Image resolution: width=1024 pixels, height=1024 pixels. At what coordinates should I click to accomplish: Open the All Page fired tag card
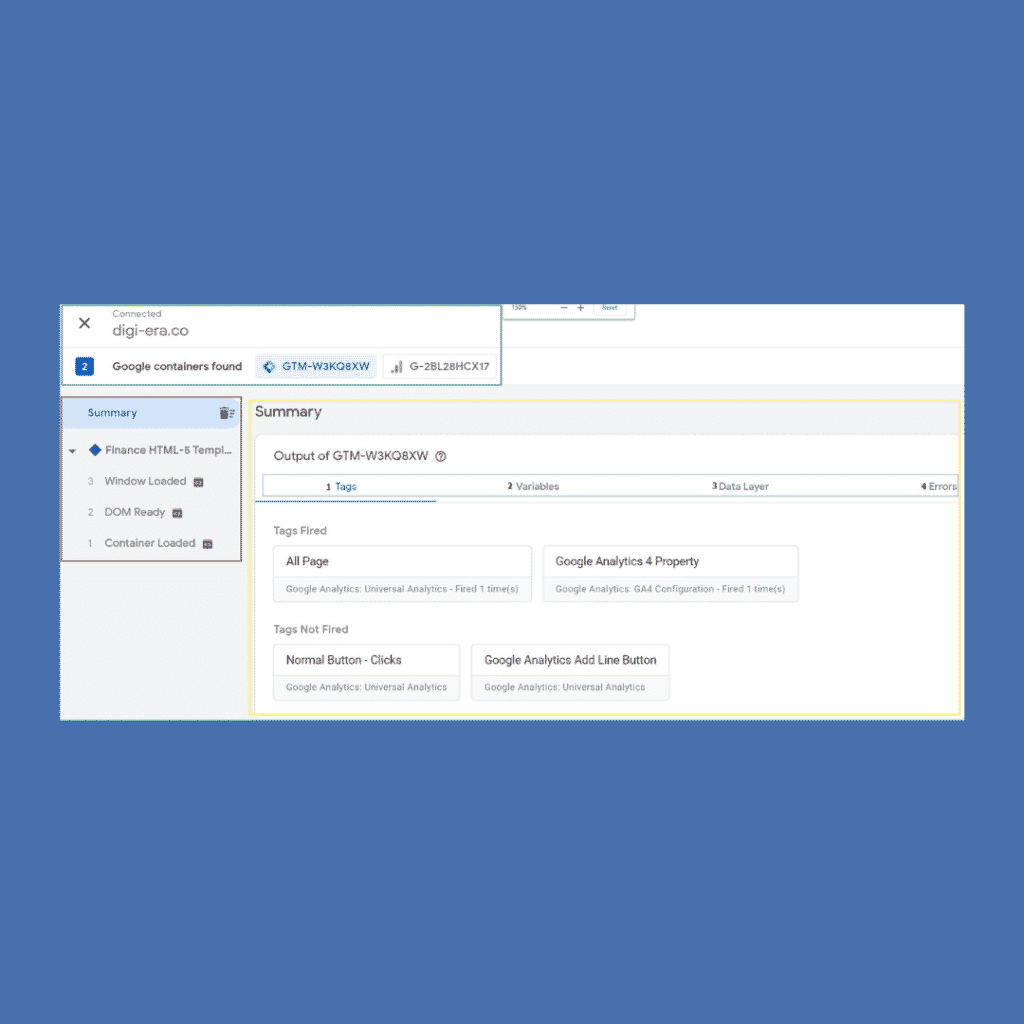click(402, 574)
